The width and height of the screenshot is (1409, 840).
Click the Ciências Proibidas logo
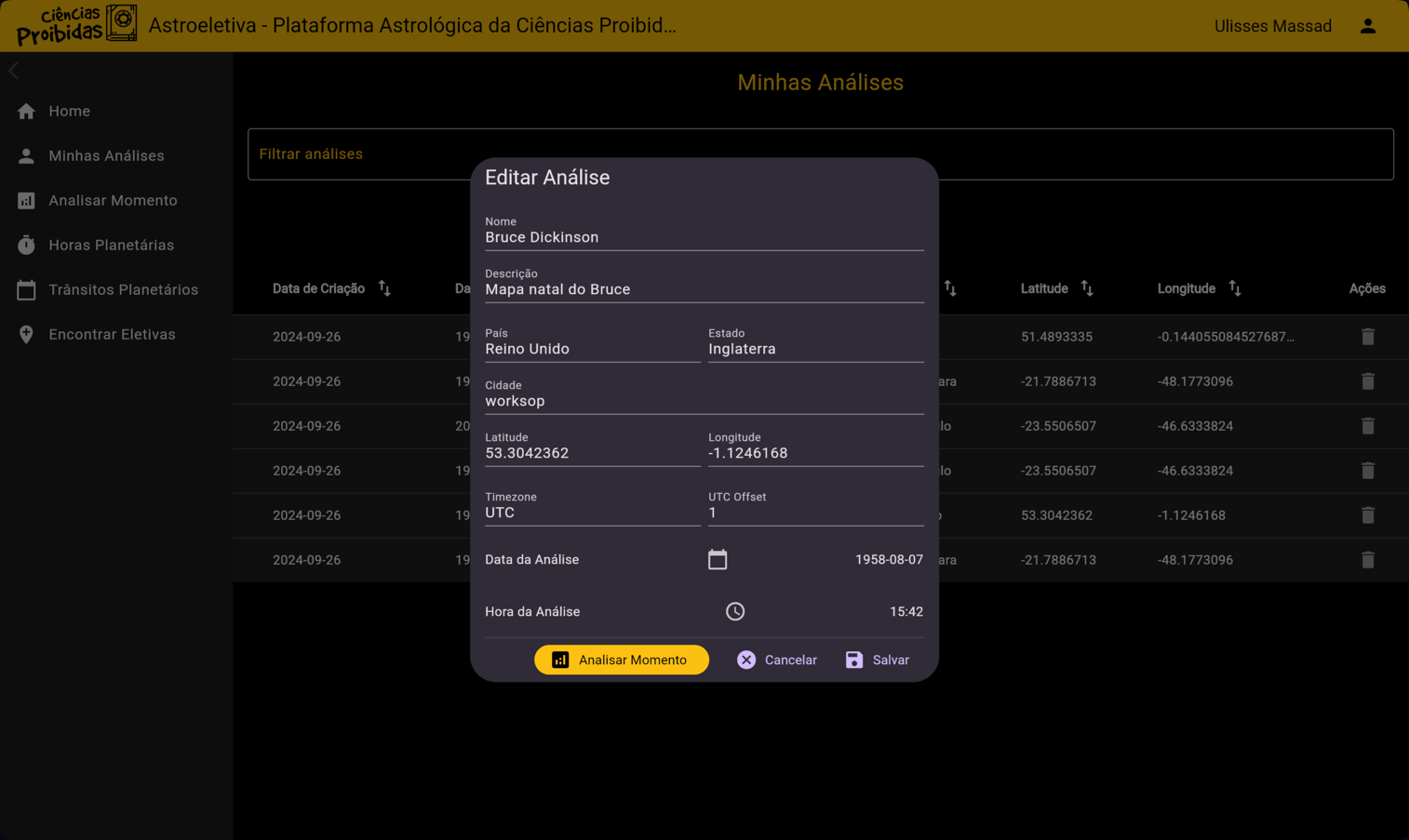tap(74, 22)
